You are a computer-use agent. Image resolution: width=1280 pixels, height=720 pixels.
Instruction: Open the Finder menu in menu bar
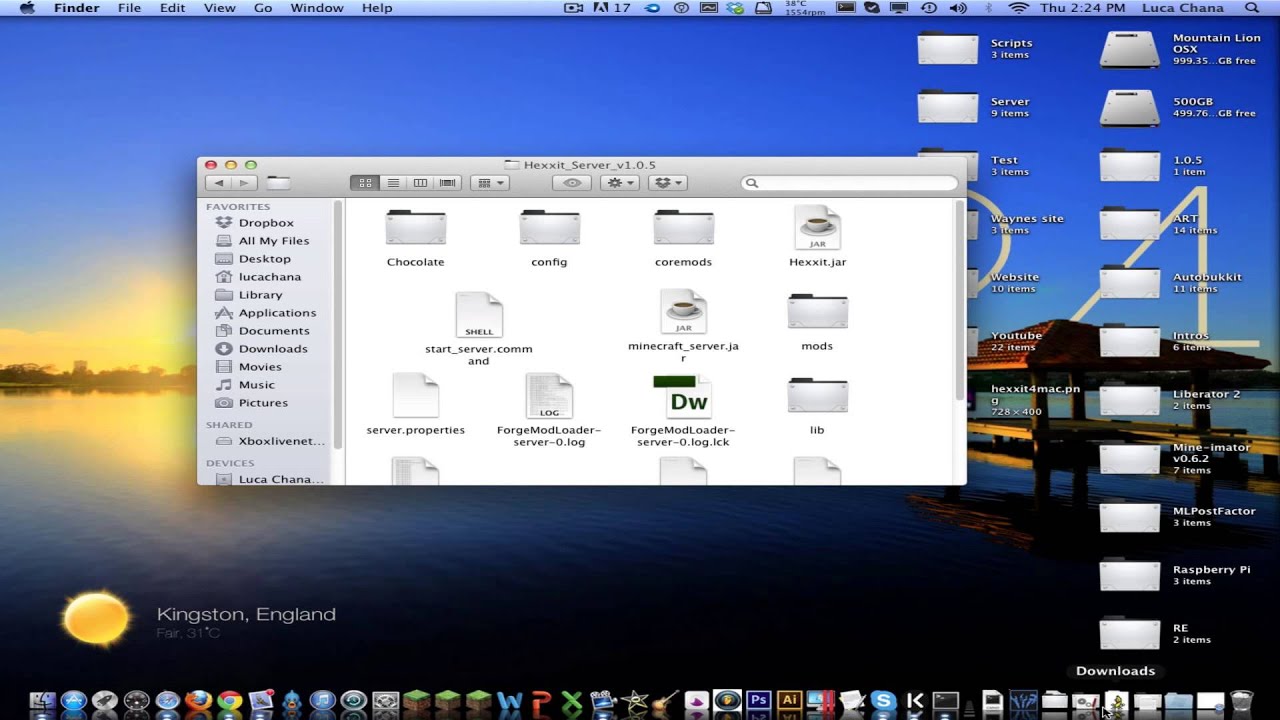76,8
